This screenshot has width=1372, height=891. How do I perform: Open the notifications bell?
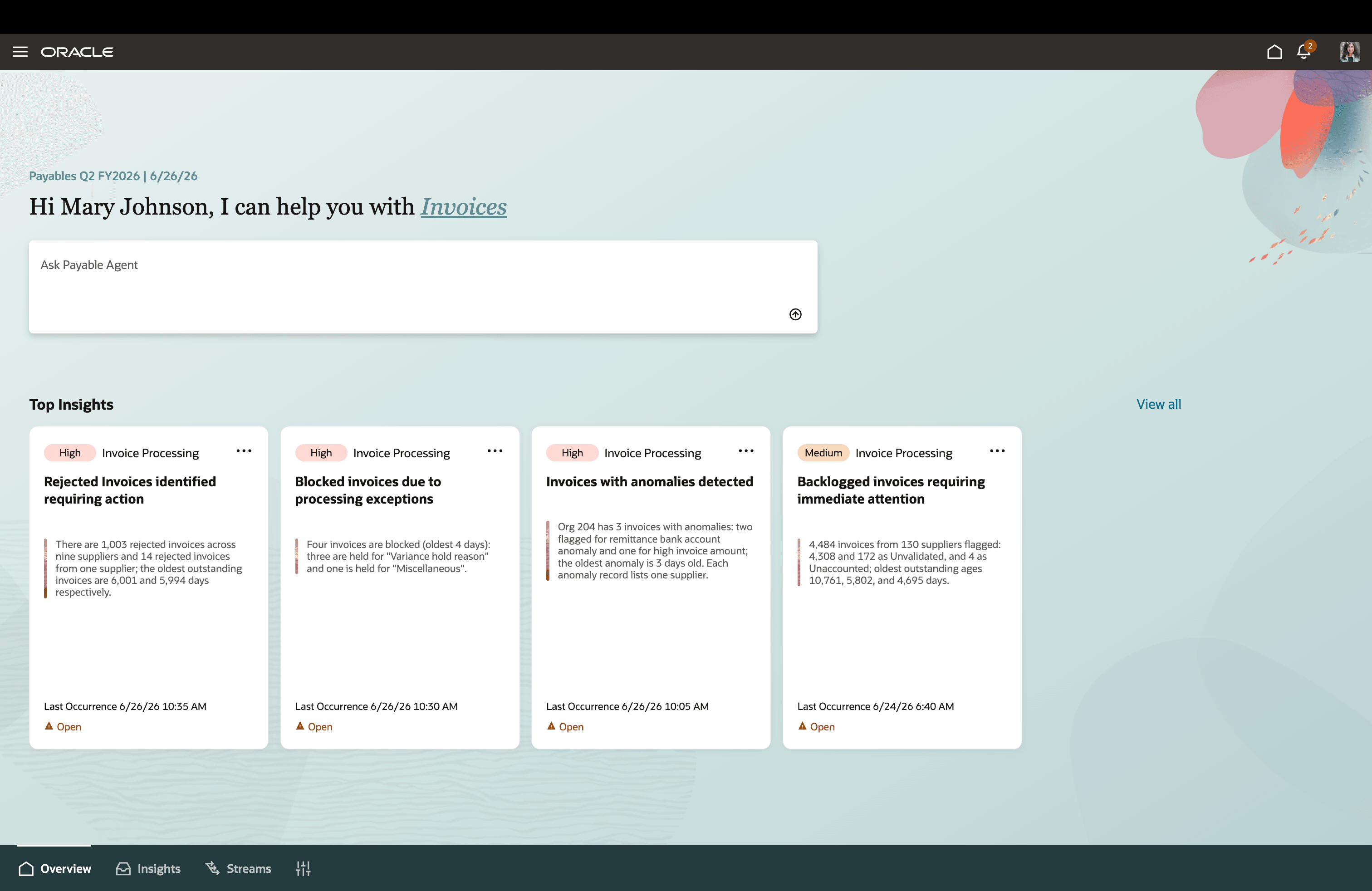tap(1304, 52)
